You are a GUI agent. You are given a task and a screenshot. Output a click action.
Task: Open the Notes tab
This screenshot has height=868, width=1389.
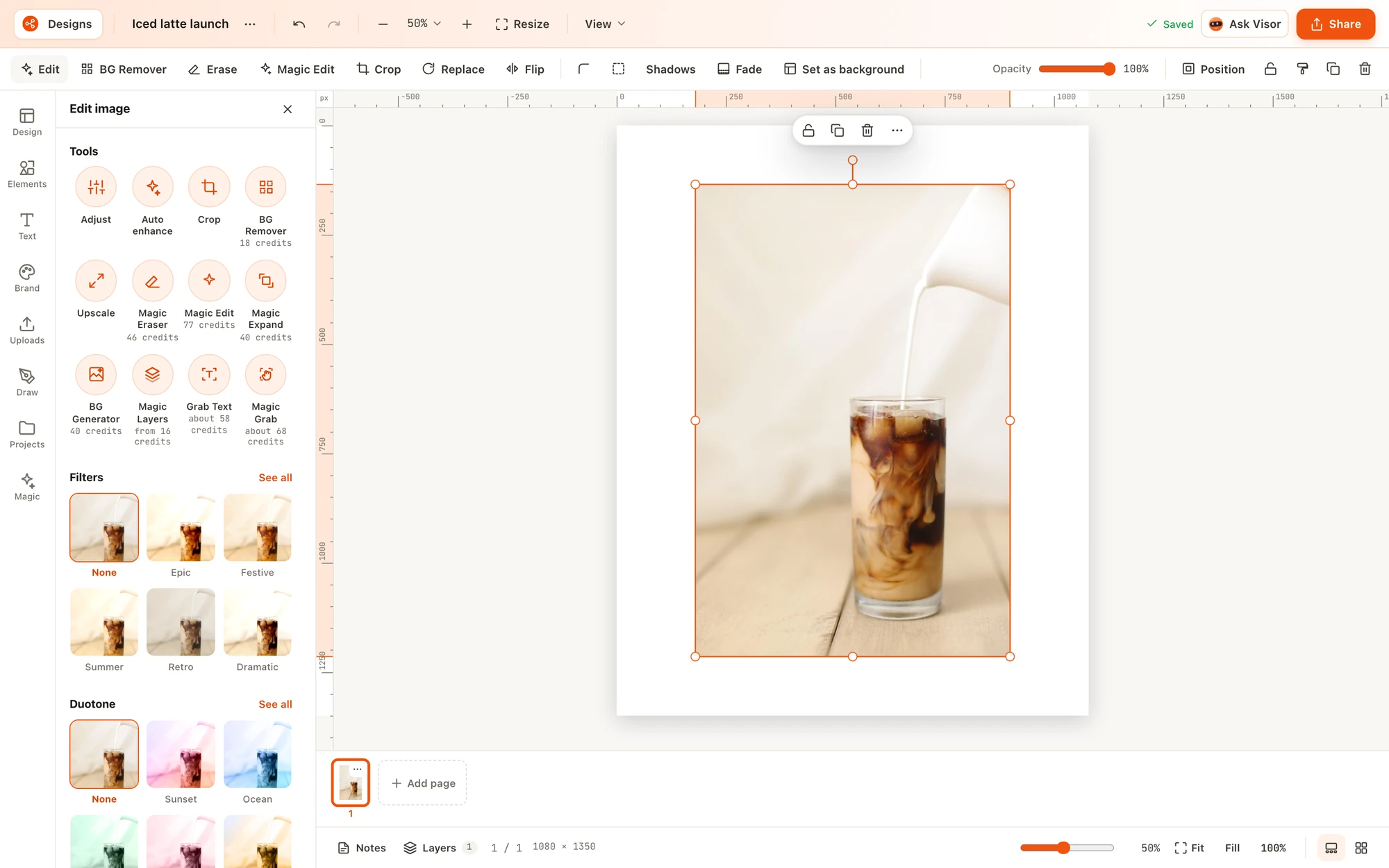pyautogui.click(x=362, y=848)
